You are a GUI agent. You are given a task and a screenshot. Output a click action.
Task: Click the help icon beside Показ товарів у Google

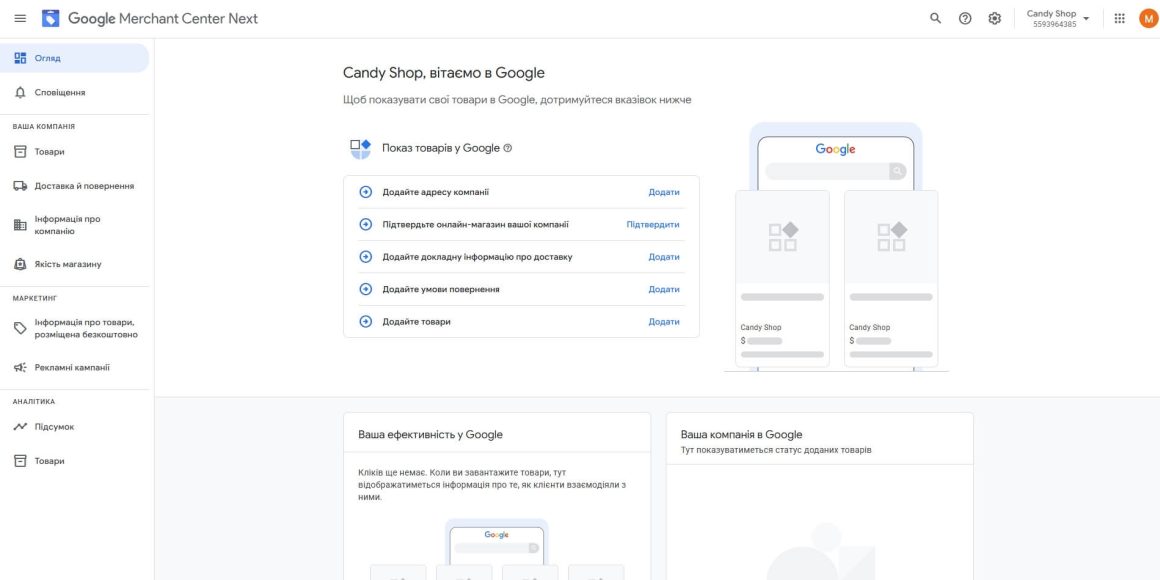(508, 148)
